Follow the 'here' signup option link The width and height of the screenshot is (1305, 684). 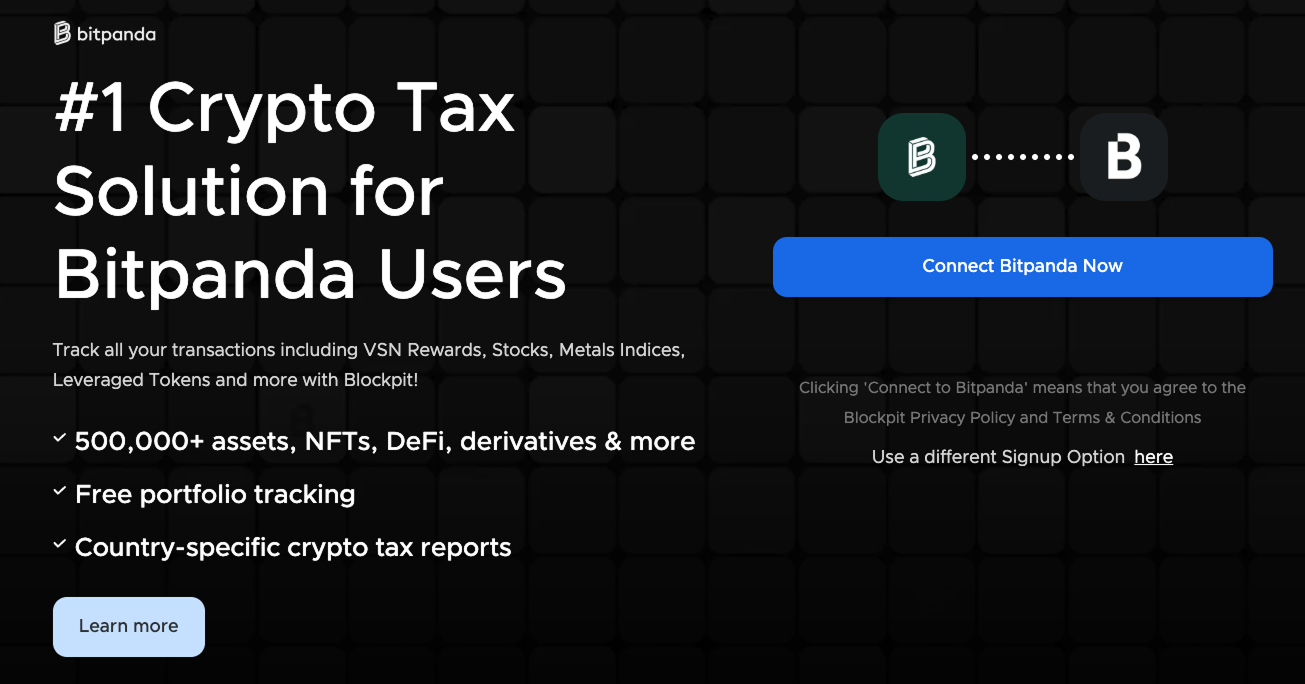1153,457
